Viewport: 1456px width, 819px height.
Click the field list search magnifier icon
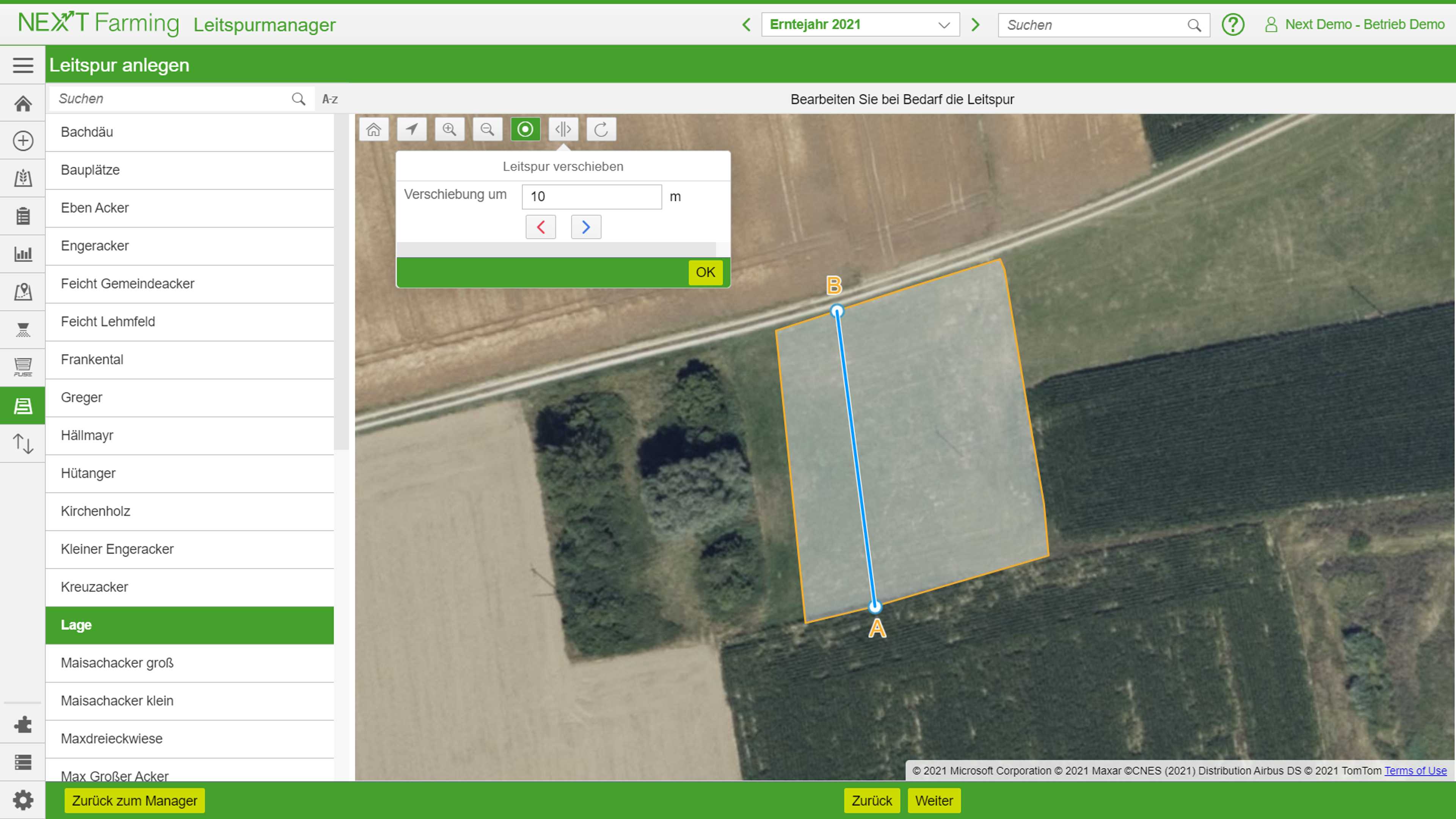[x=298, y=99]
